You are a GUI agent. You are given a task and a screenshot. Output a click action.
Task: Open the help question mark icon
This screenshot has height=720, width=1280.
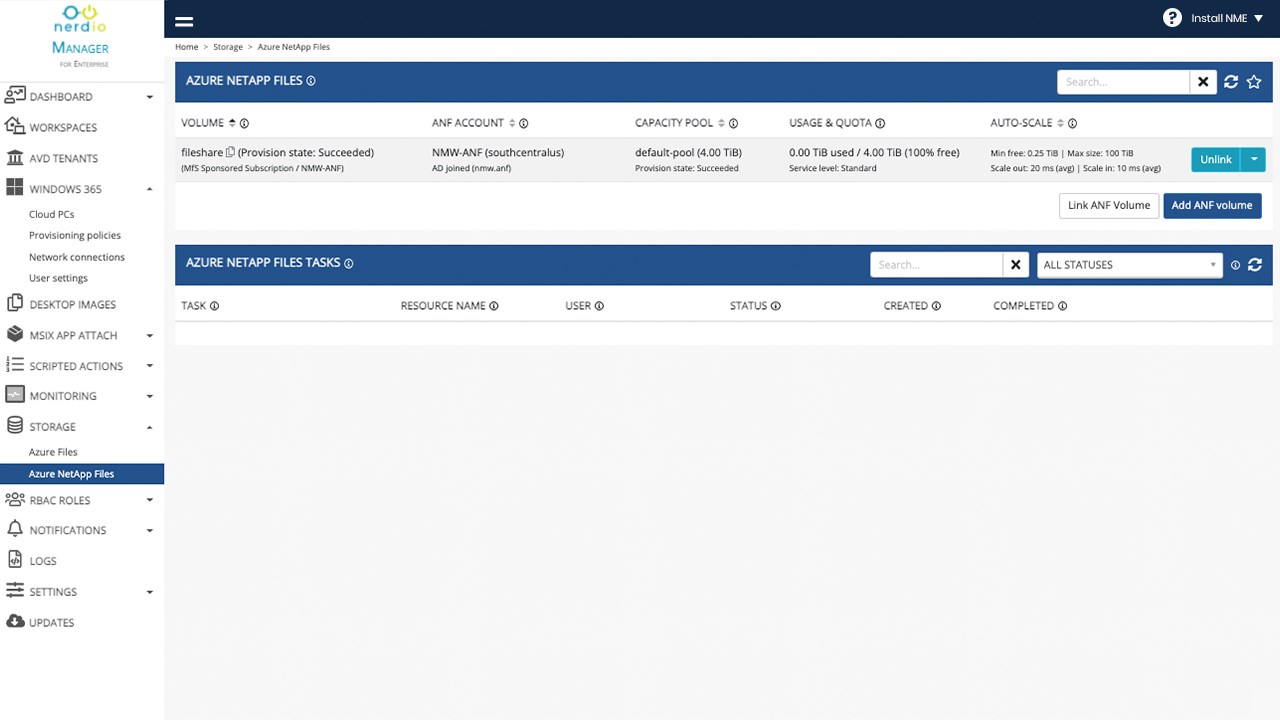[x=1173, y=18]
